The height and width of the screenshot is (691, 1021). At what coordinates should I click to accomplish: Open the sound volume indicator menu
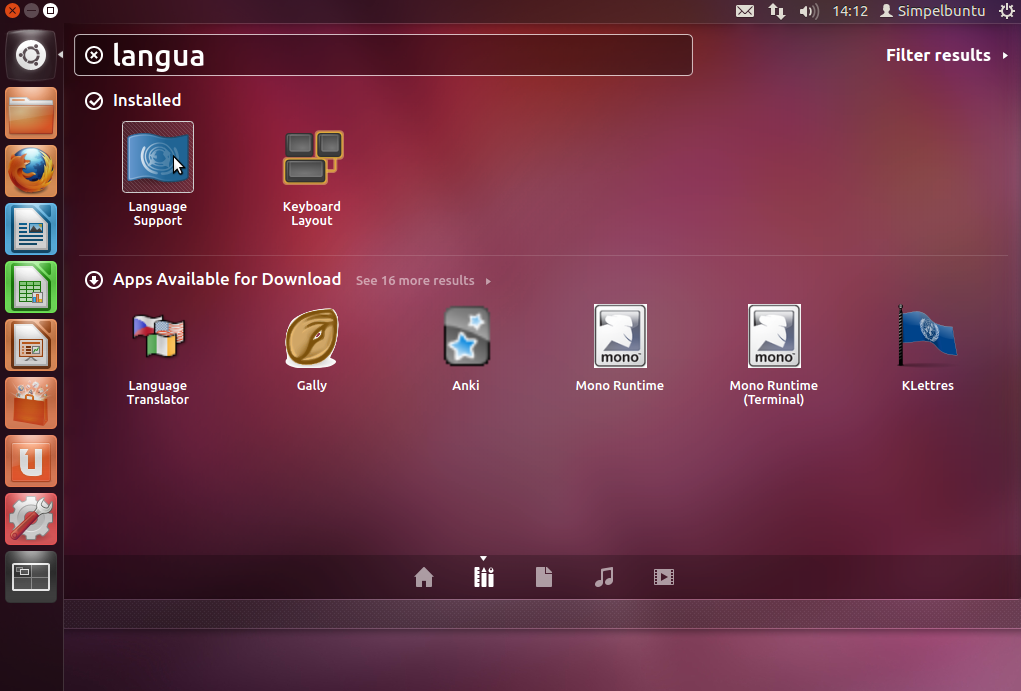809,11
